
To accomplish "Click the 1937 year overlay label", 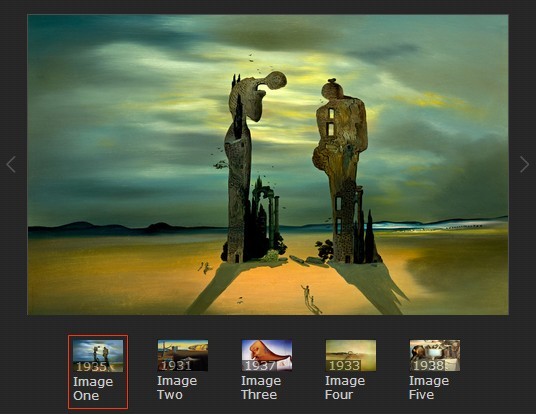I will 260,365.
